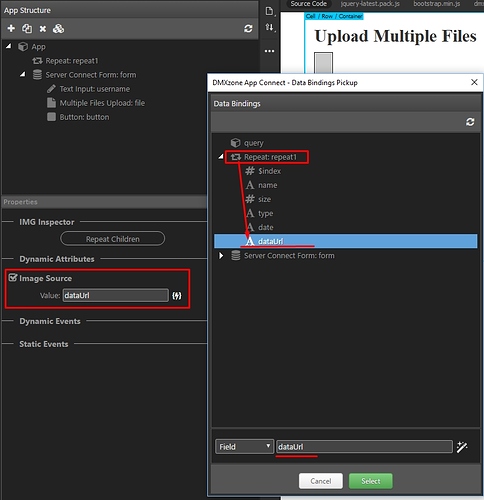Click the Select button
Screen dimensions: 484x500
point(371,481)
